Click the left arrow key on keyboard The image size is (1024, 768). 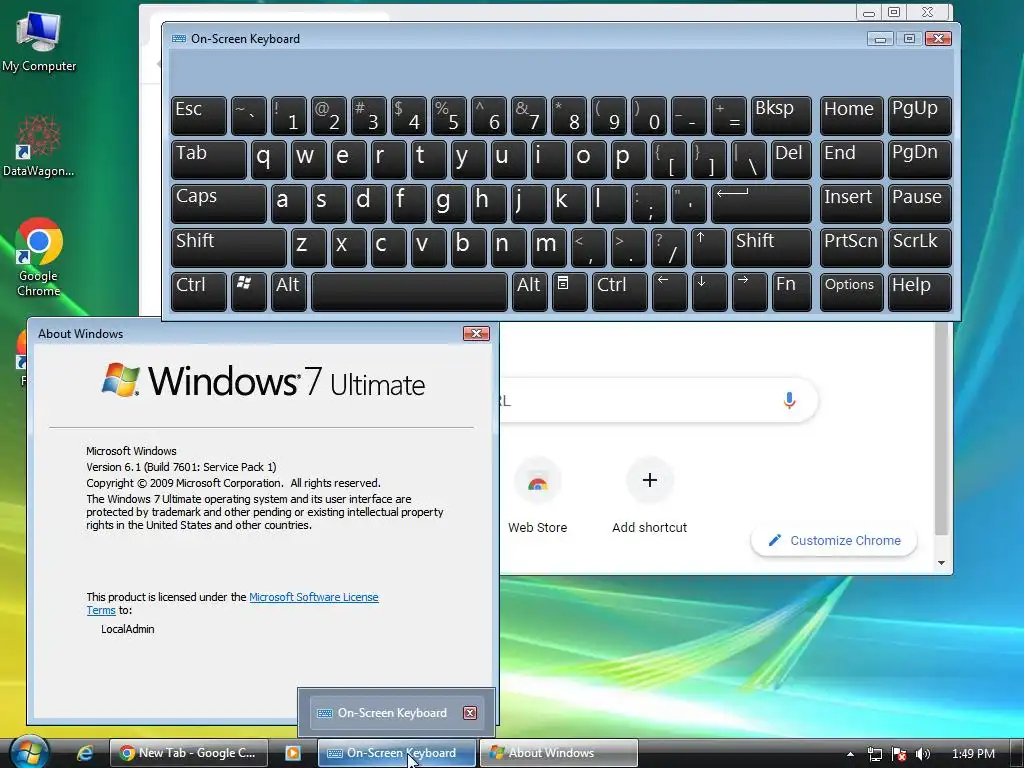[x=669, y=291]
